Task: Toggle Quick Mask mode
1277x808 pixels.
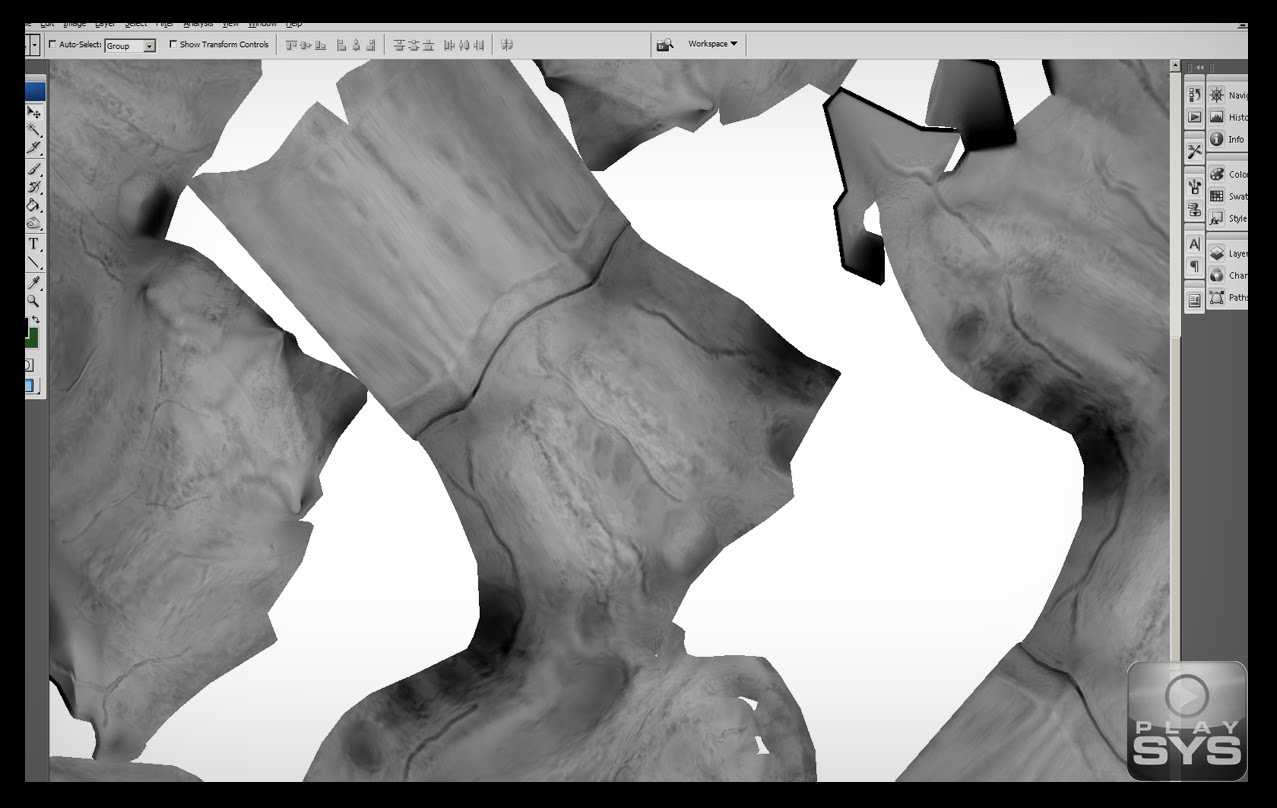Action: coord(29,365)
